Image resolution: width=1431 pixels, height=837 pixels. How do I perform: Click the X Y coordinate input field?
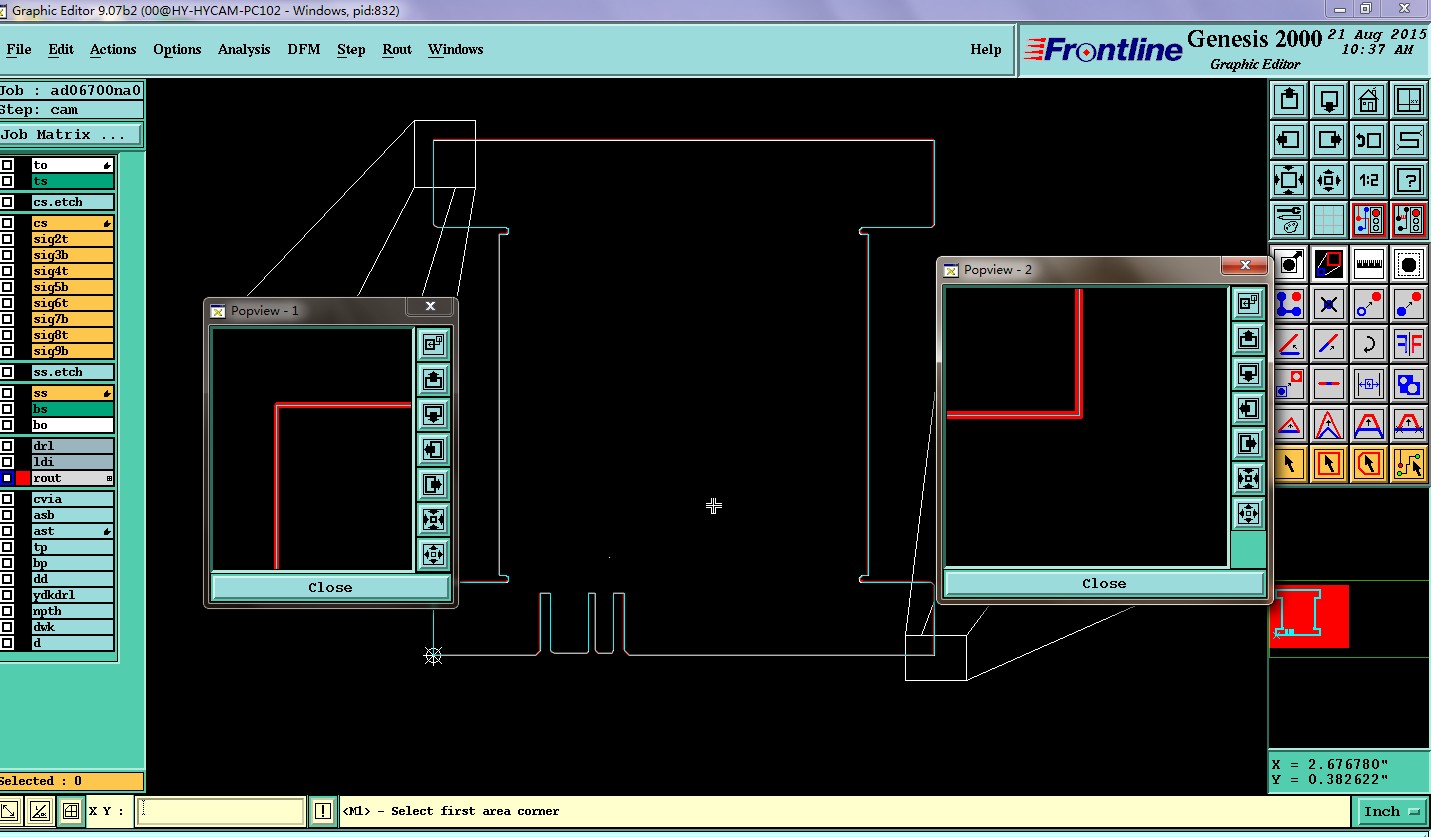pyautogui.click(x=221, y=811)
